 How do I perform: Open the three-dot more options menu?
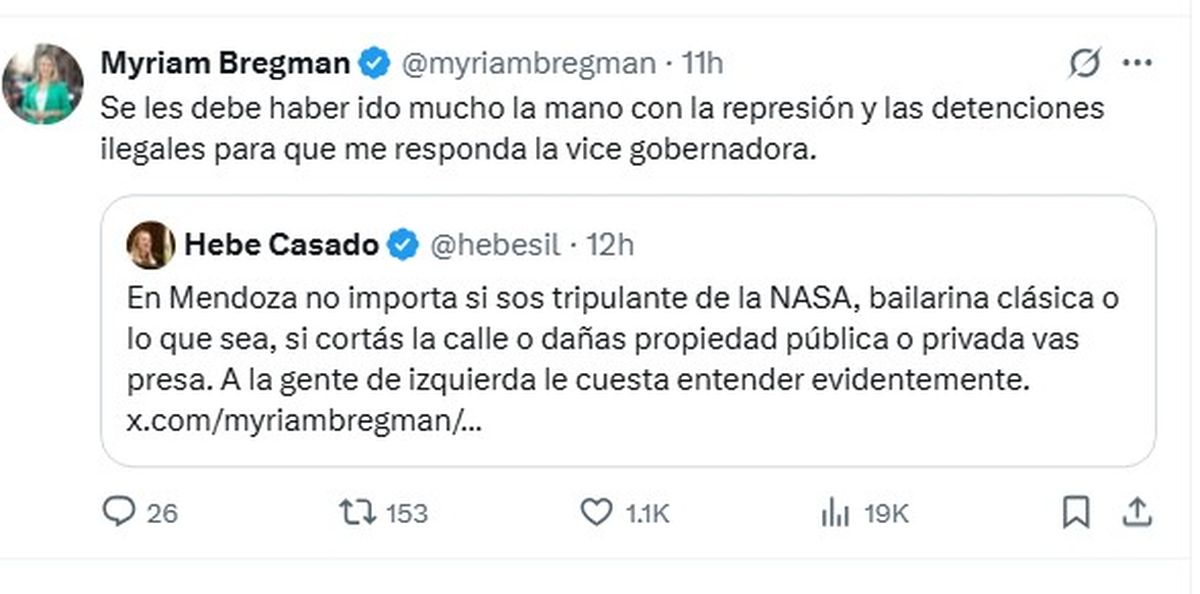point(1137,64)
